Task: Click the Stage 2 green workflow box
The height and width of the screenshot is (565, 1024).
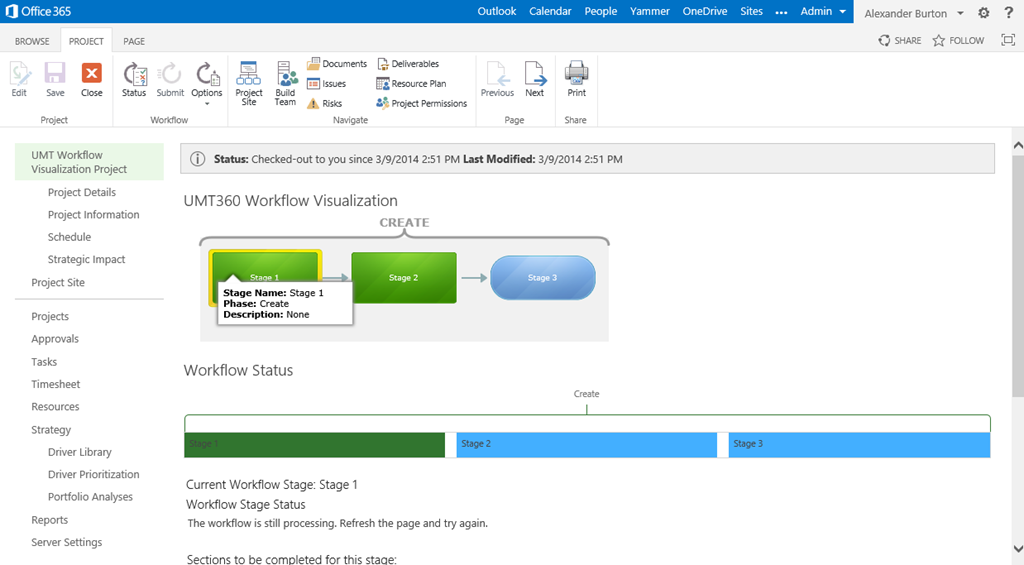Action: [404, 278]
